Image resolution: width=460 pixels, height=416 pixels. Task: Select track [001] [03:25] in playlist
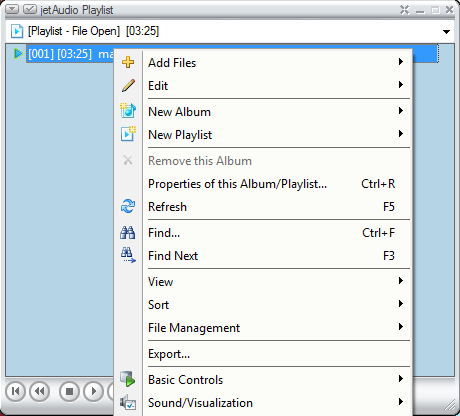(x=70, y=53)
